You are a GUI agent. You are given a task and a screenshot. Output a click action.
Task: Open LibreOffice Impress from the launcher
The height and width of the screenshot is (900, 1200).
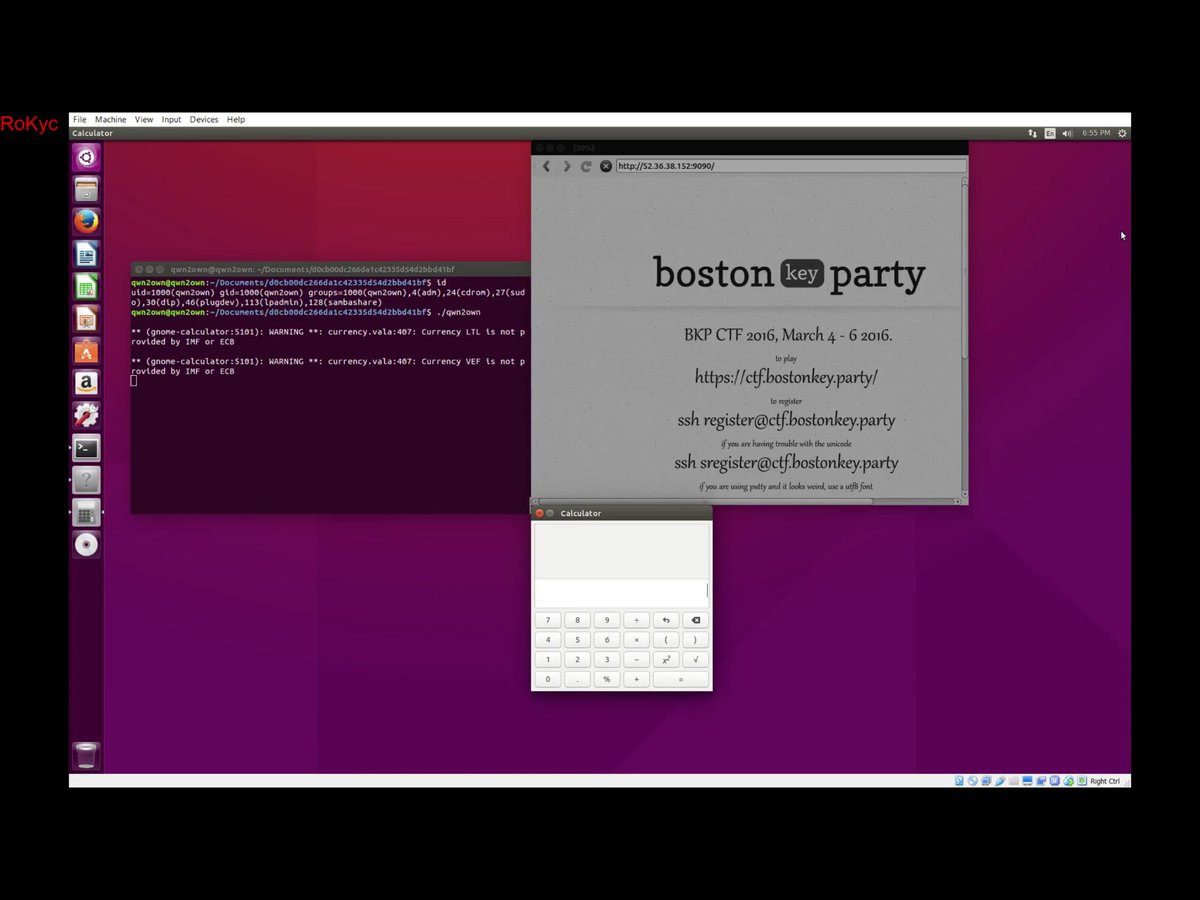point(86,319)
